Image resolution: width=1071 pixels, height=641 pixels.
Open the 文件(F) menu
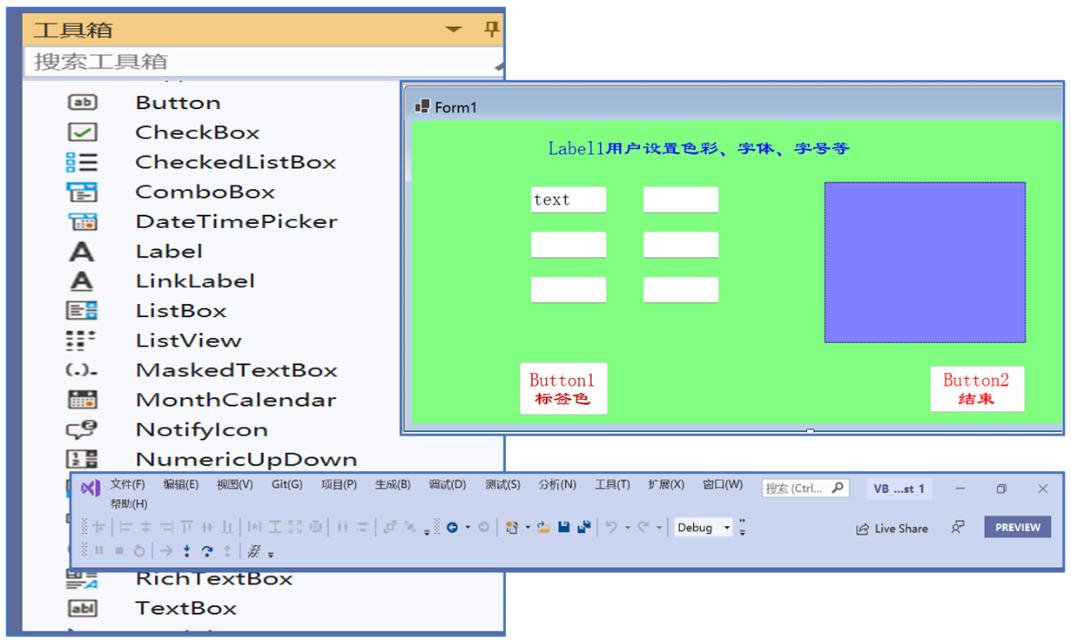click(x=128, y=485)
